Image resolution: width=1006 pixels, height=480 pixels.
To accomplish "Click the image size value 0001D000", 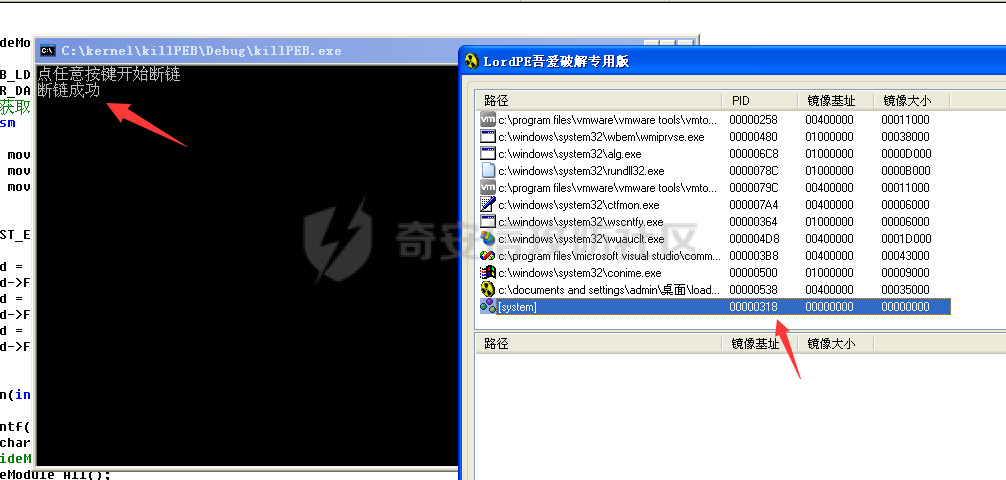I will 906,239.
